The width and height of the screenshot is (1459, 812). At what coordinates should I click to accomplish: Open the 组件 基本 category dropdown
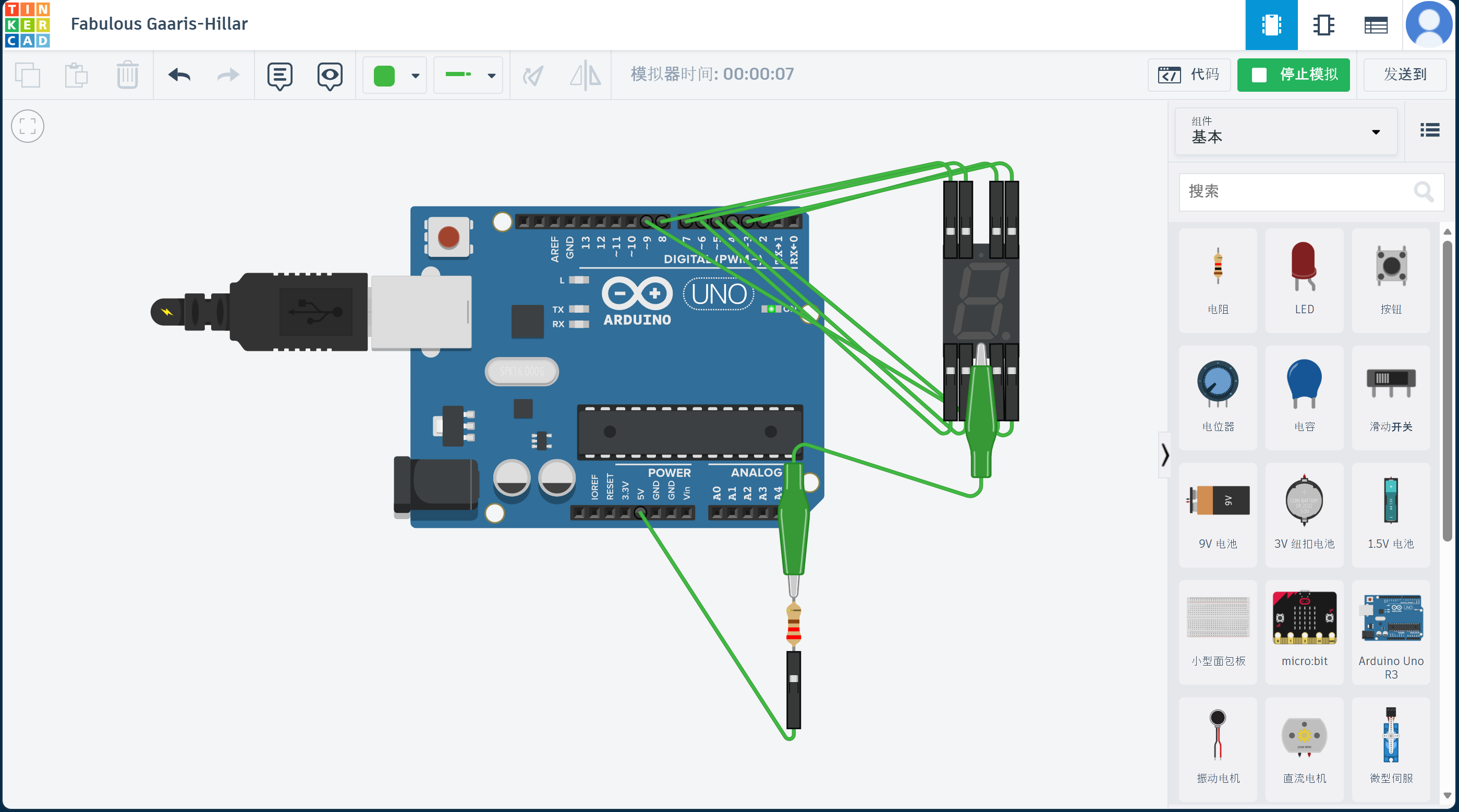point(1286,131)
